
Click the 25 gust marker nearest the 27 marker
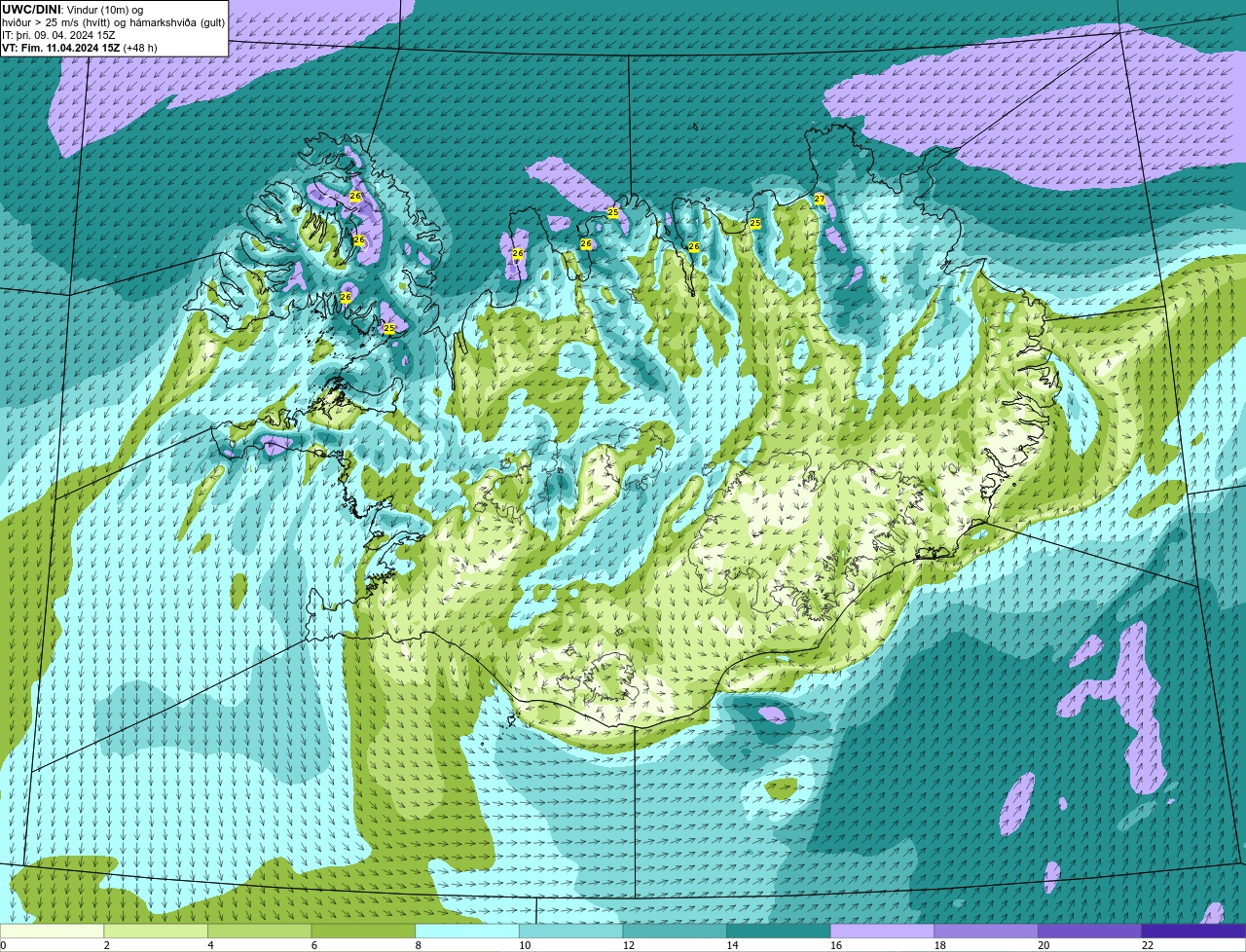pos(755,224)
